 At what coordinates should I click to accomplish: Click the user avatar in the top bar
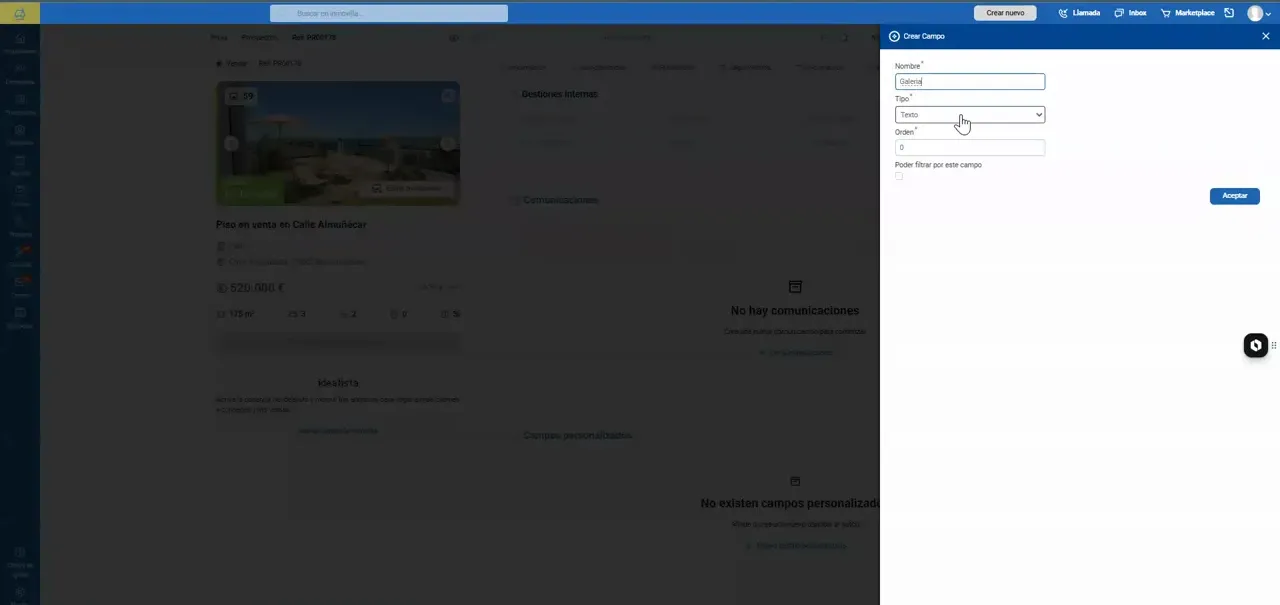tap(1255, 13)
